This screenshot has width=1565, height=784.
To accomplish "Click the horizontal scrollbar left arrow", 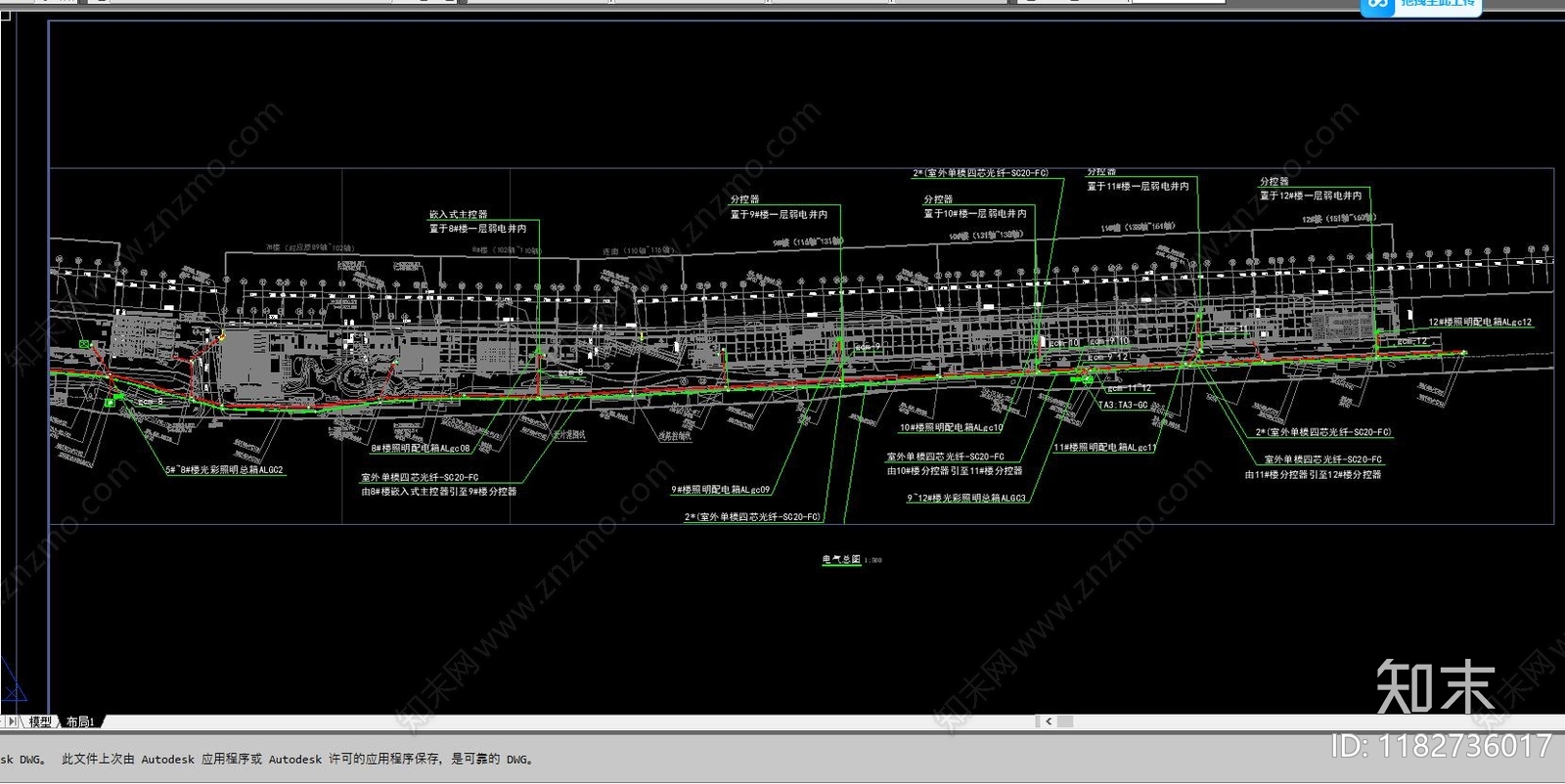I will point(1048,721).
